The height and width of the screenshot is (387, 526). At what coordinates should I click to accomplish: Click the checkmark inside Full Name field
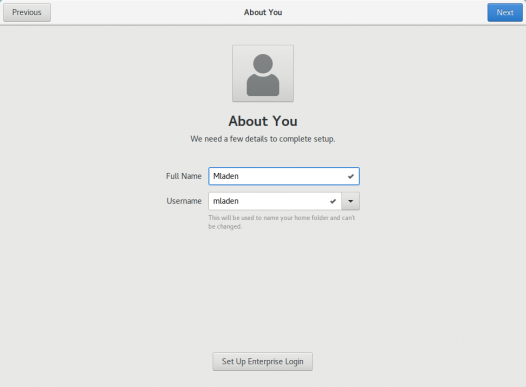351,176
